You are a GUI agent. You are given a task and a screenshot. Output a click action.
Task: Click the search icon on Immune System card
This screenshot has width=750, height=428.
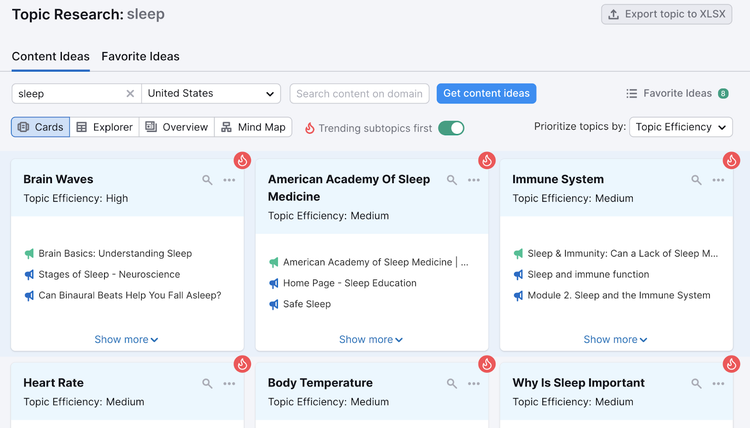696,180
